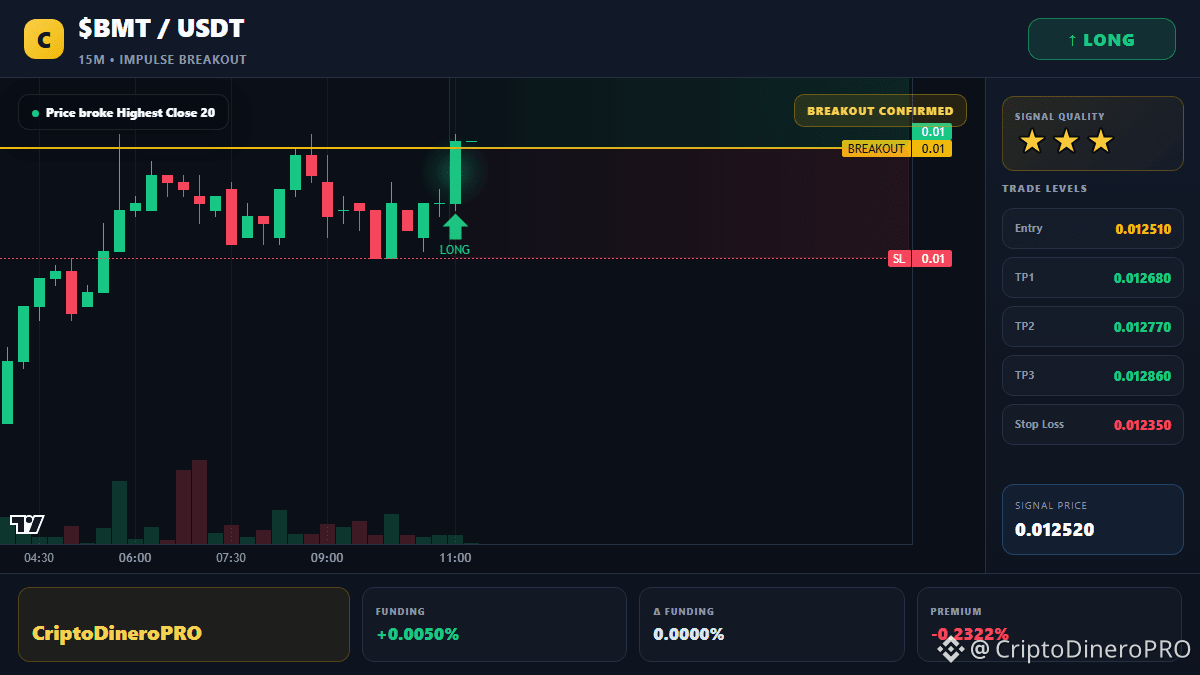Click the BREAKOUT CONFIRMED badge
Viewport: 1200px width, 675px height.
click(x=880, y=111)
